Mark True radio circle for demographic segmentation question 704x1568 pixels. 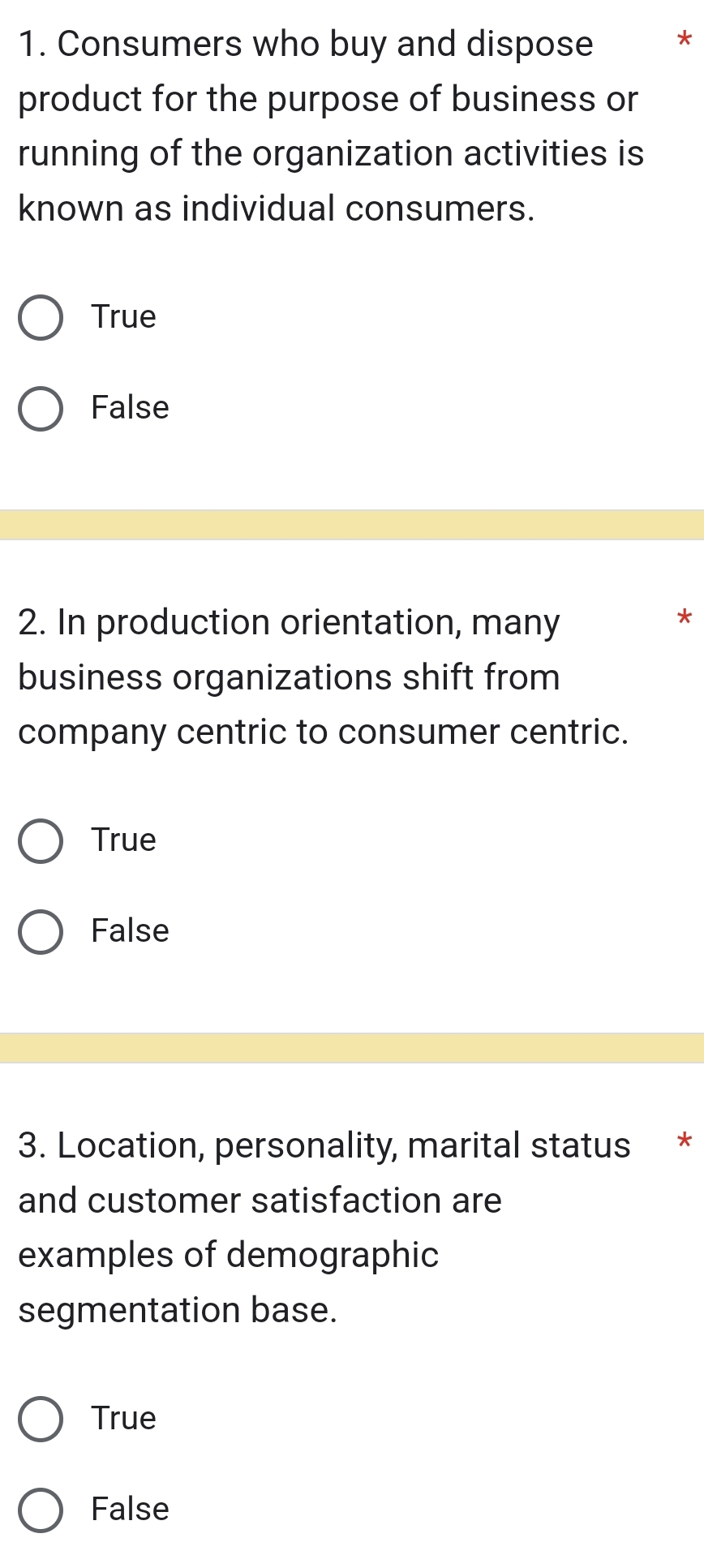pyautogui.click(x=40, y=1420)
